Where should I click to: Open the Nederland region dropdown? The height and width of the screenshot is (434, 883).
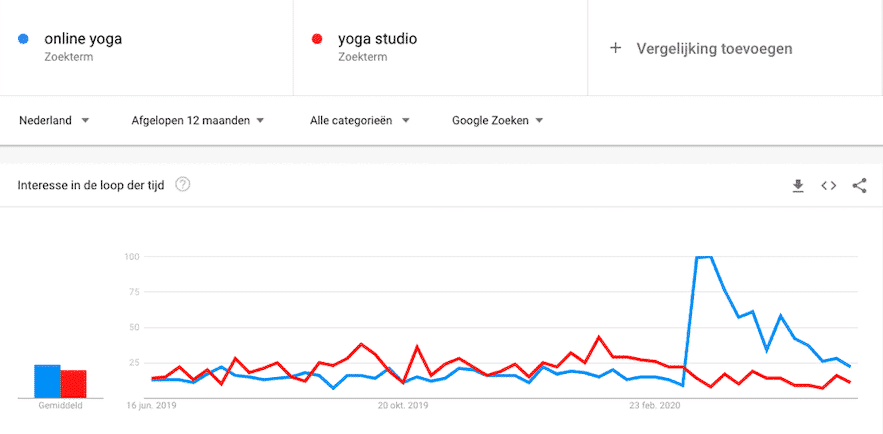click(54, 120)
